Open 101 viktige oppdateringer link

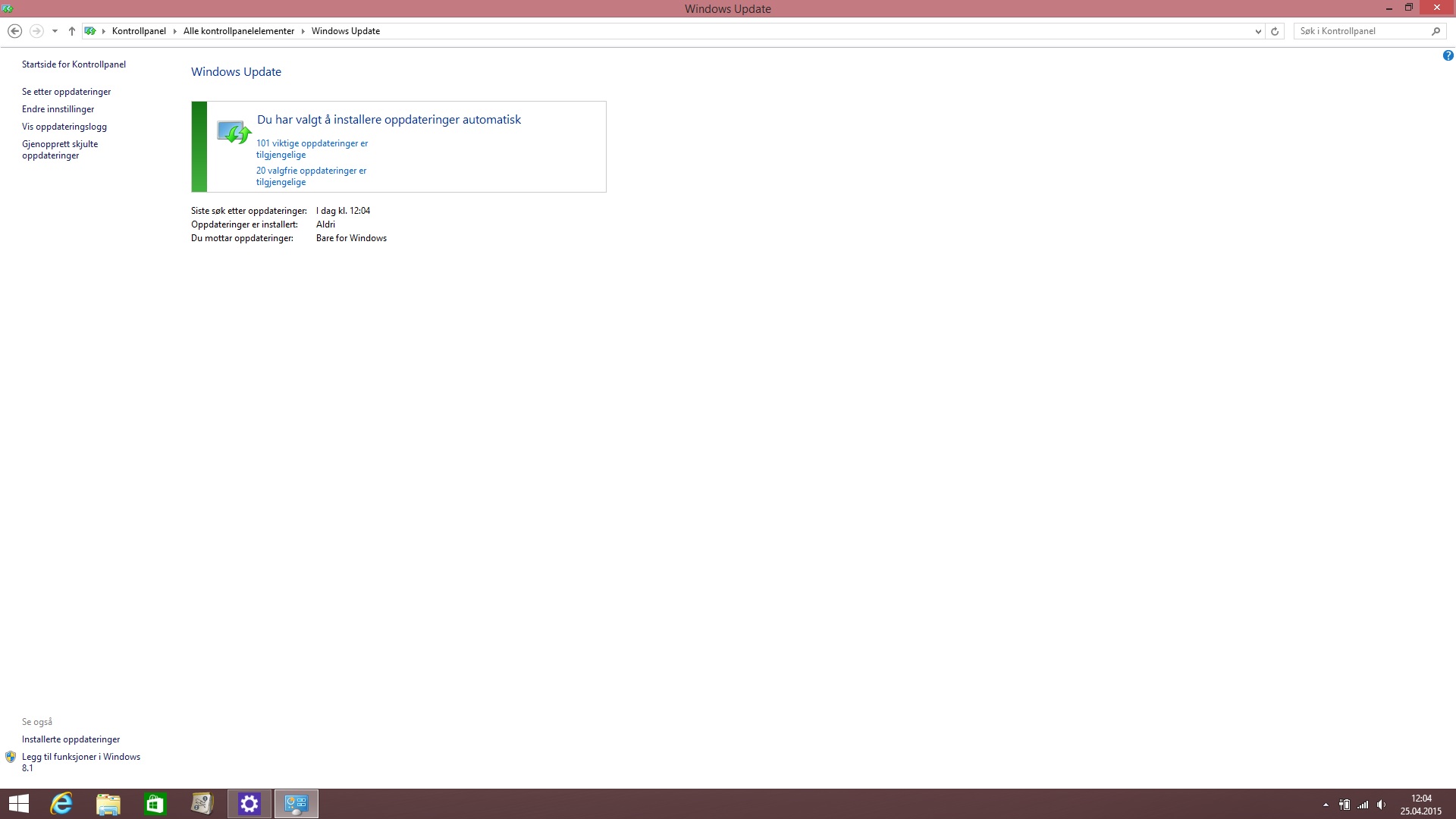coord(312,149)
